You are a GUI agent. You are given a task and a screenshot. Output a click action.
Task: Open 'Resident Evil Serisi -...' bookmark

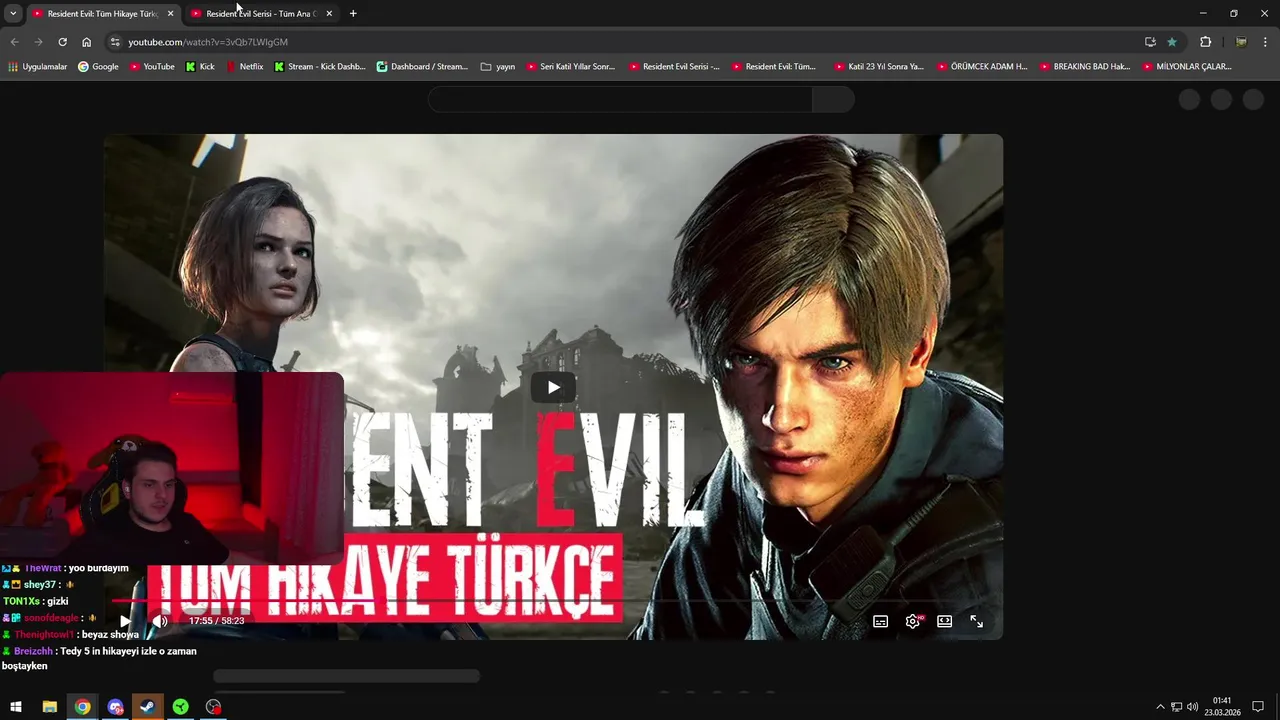tap(674, 67)
